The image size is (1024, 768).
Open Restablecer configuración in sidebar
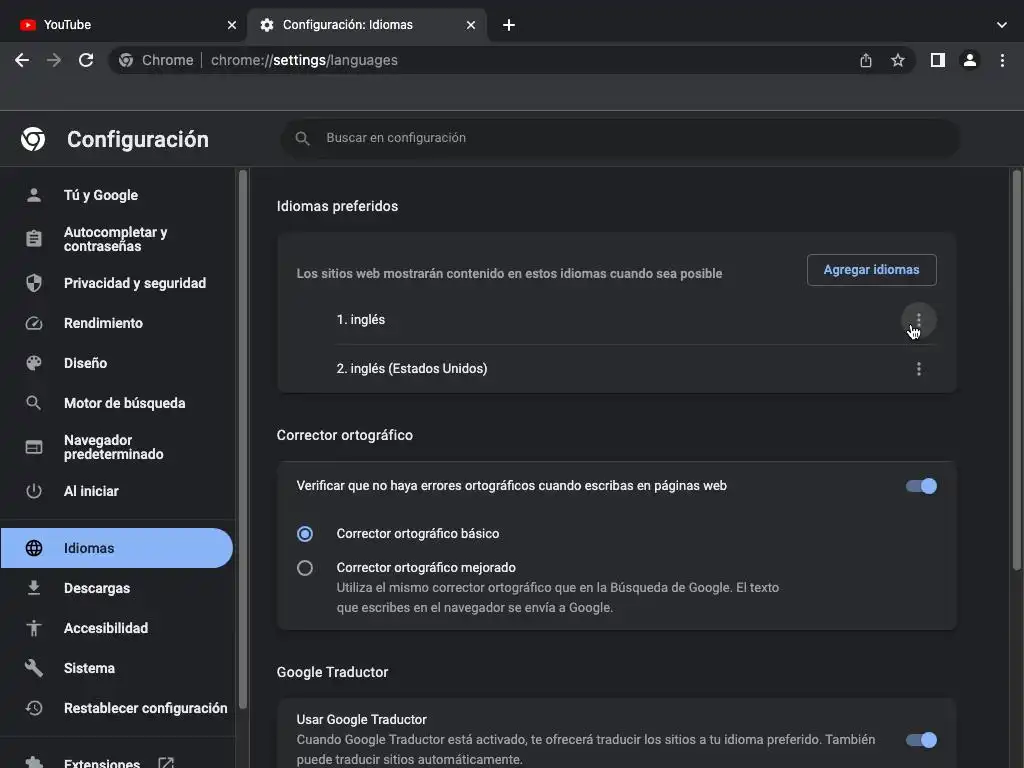click(145, 708)
